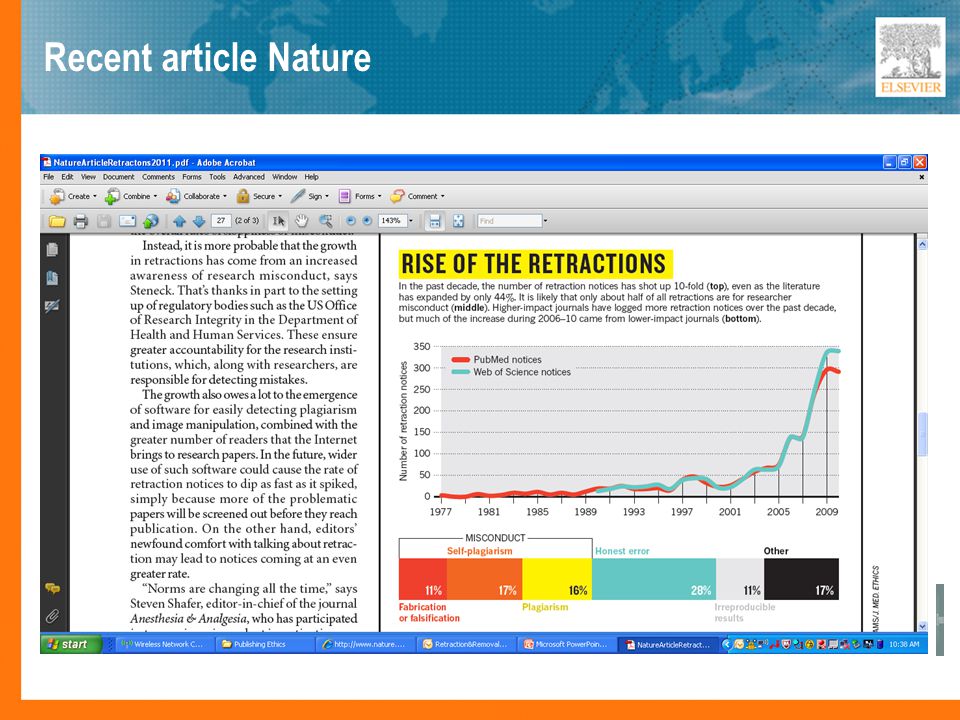Click the Windows start button
The width and height of the screenshot is (960, 720).
(69, 644)
